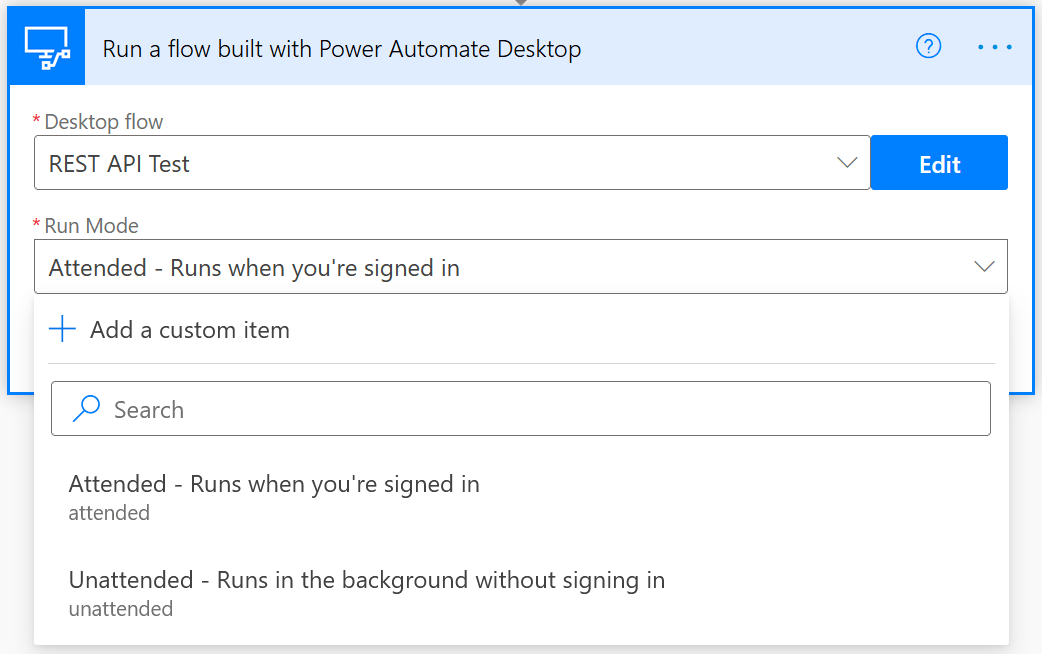Open the three-dot more options menu
Screen dimensions: 1042x654
(x=995, y=47)
